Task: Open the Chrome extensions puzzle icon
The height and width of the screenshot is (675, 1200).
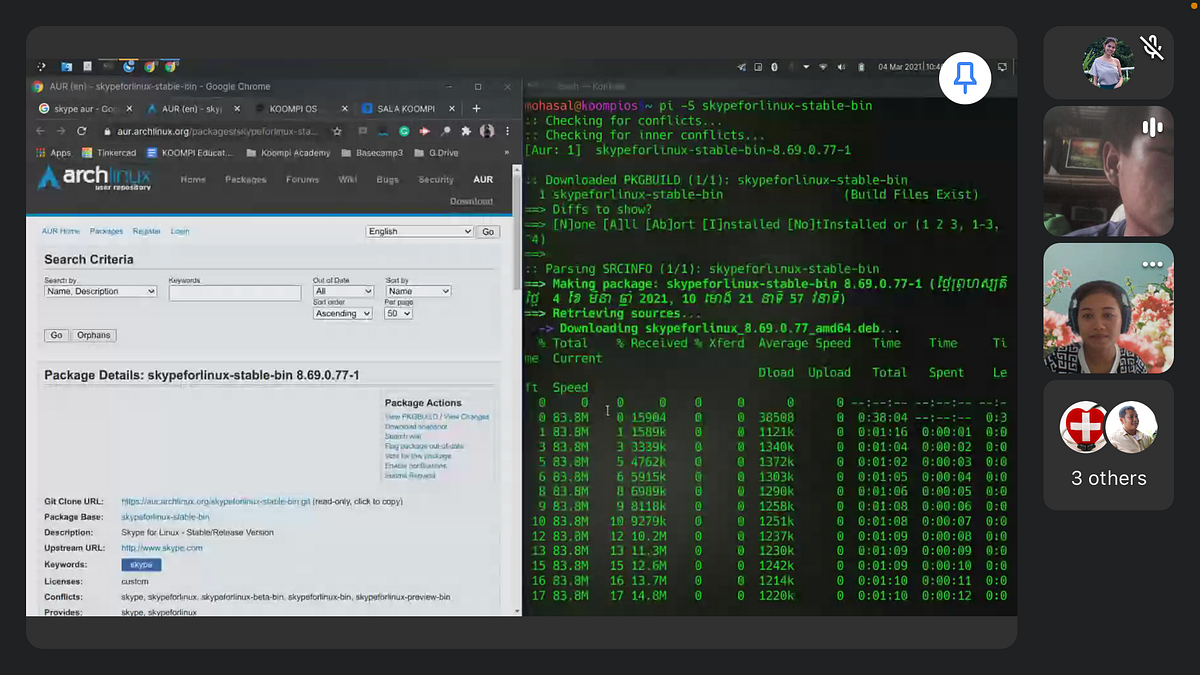Action: pos(466,131)
